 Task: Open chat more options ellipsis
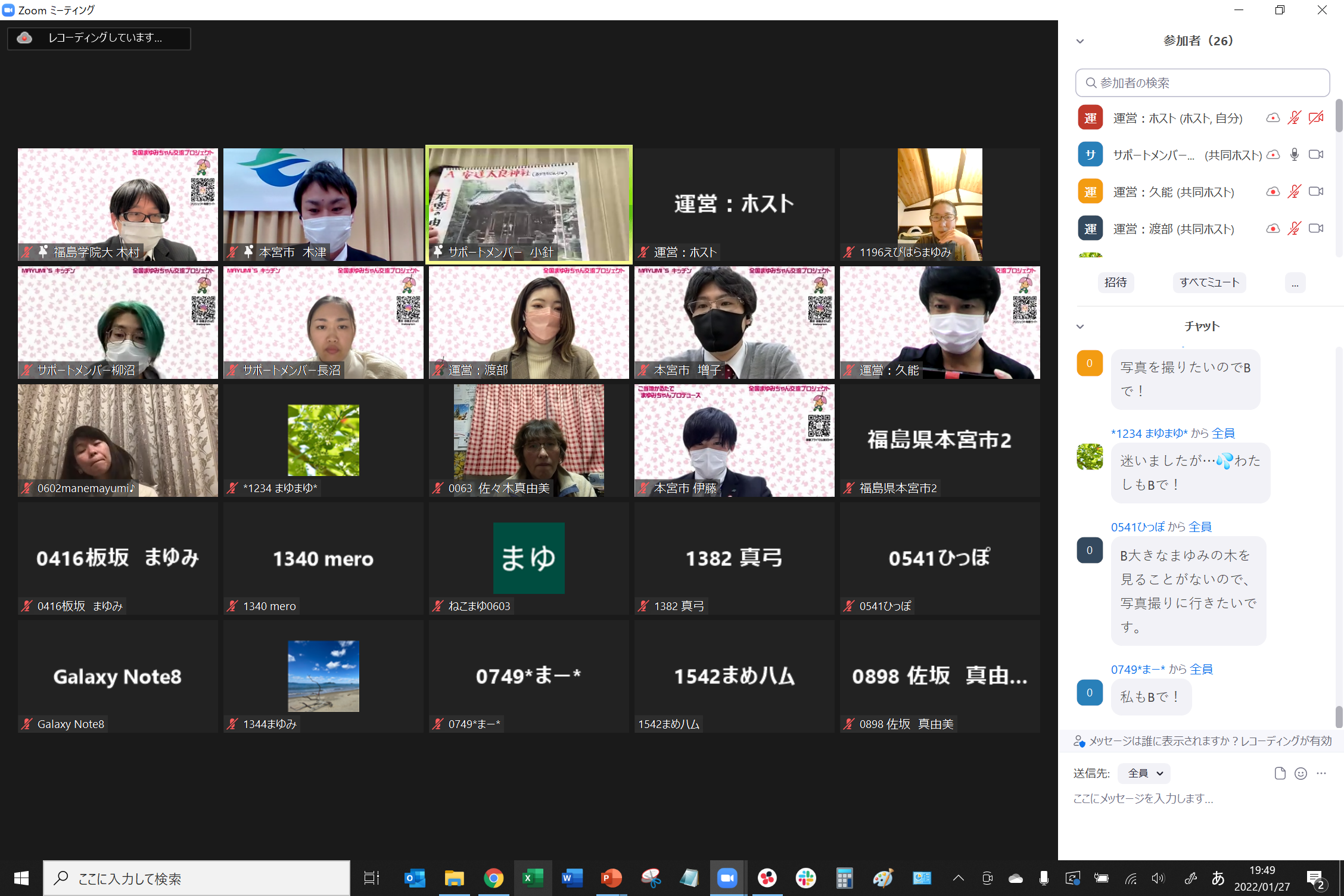[1321, 773]
